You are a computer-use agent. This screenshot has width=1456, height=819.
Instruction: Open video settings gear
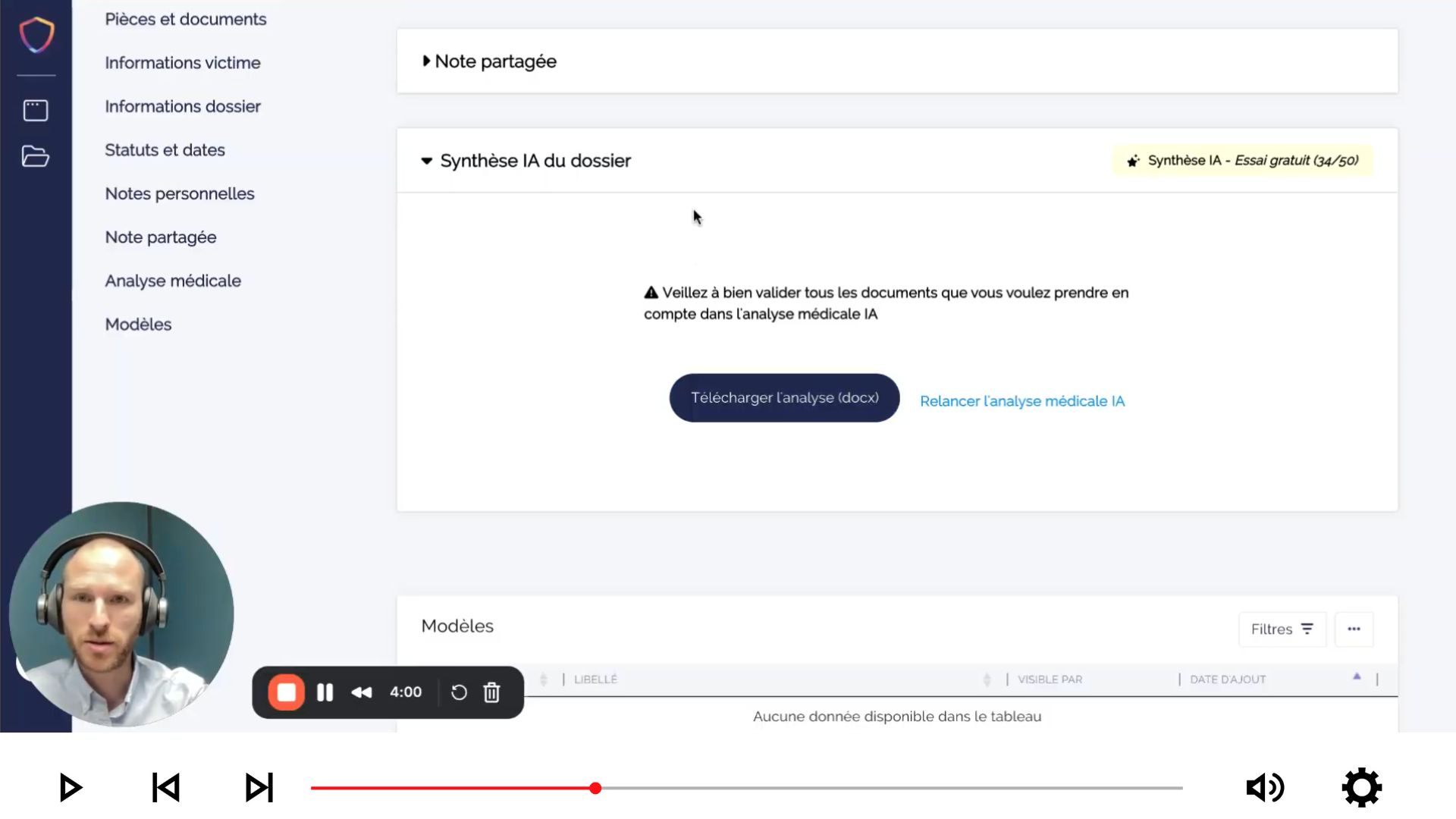click(x=1362, y=787)
